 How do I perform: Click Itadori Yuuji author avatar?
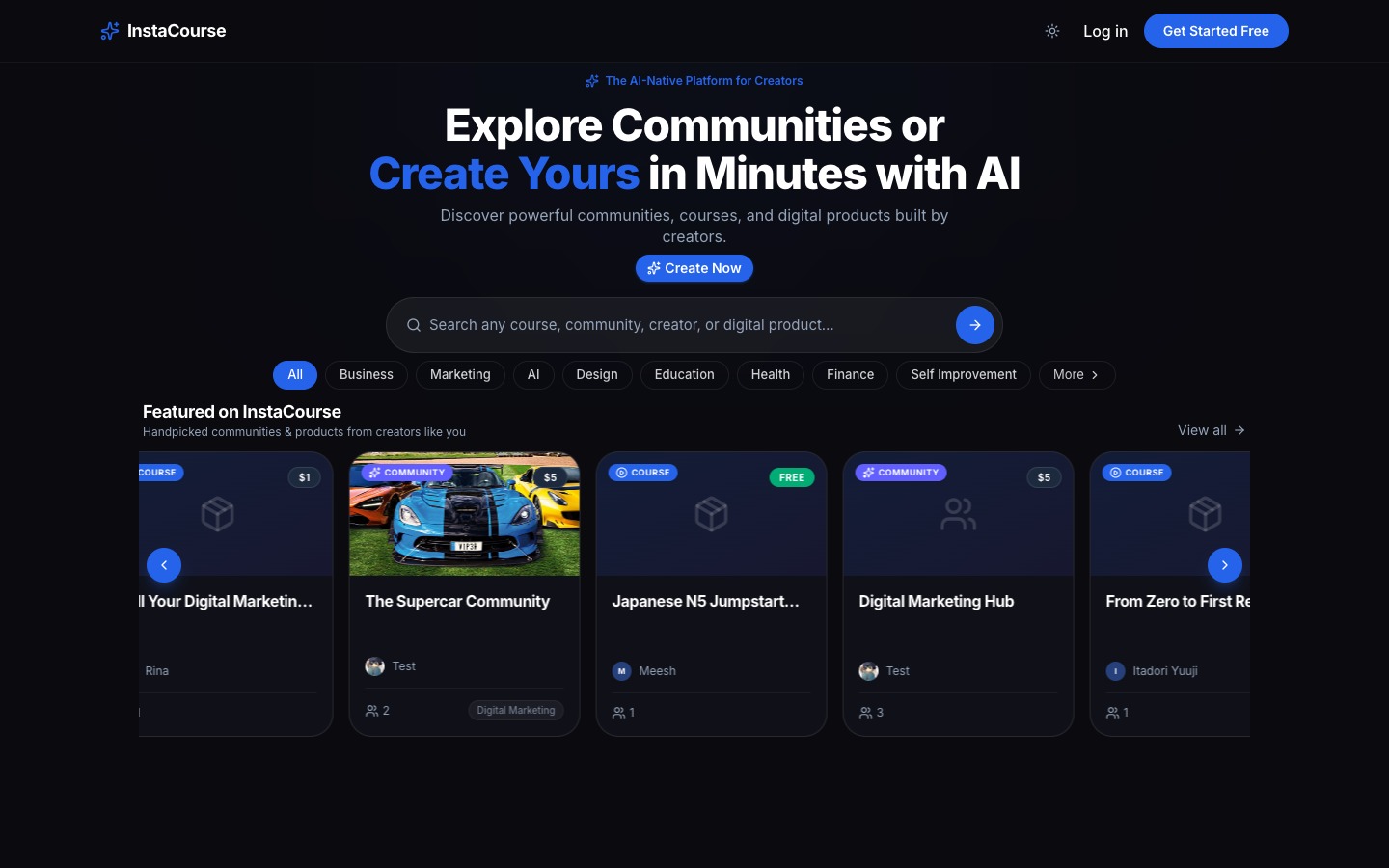coord(1116,671)
